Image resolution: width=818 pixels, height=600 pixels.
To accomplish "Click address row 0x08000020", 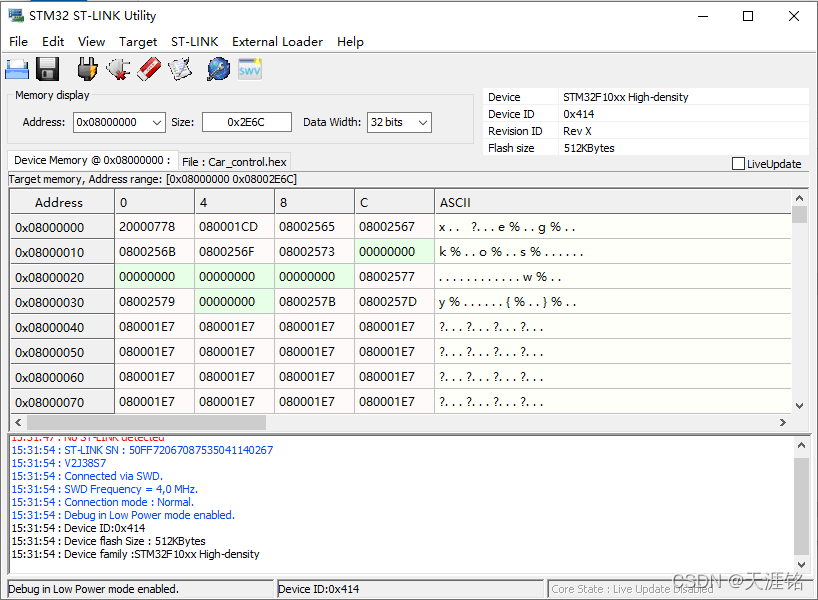I will click(x=62, y=277).
